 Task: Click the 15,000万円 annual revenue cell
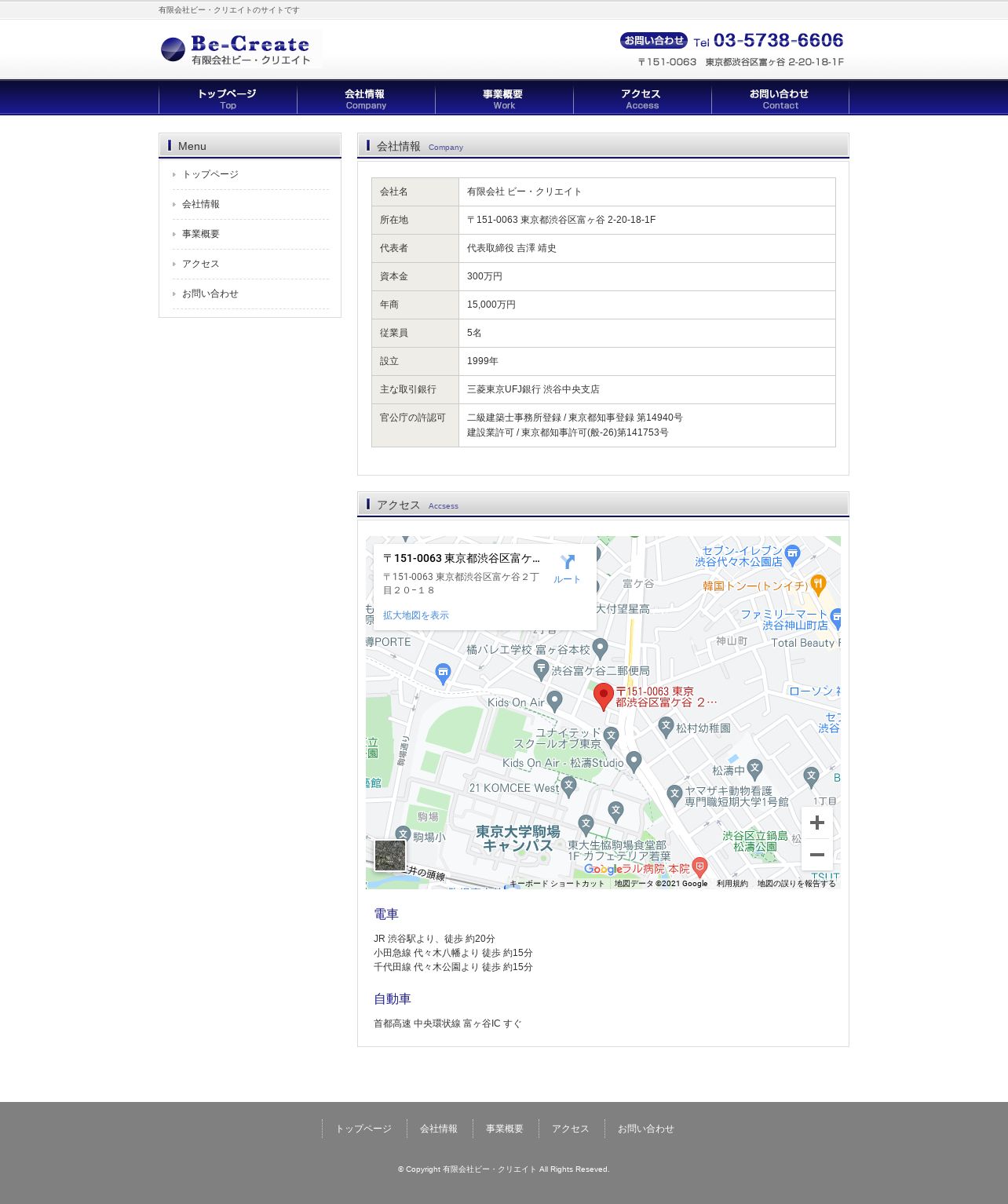(x=647, y=305)
